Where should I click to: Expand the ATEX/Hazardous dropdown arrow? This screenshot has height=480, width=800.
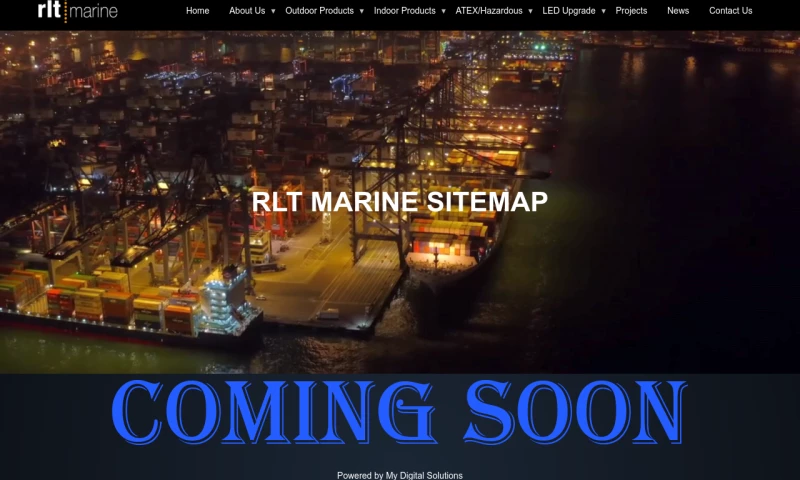[x=531, y=11]
